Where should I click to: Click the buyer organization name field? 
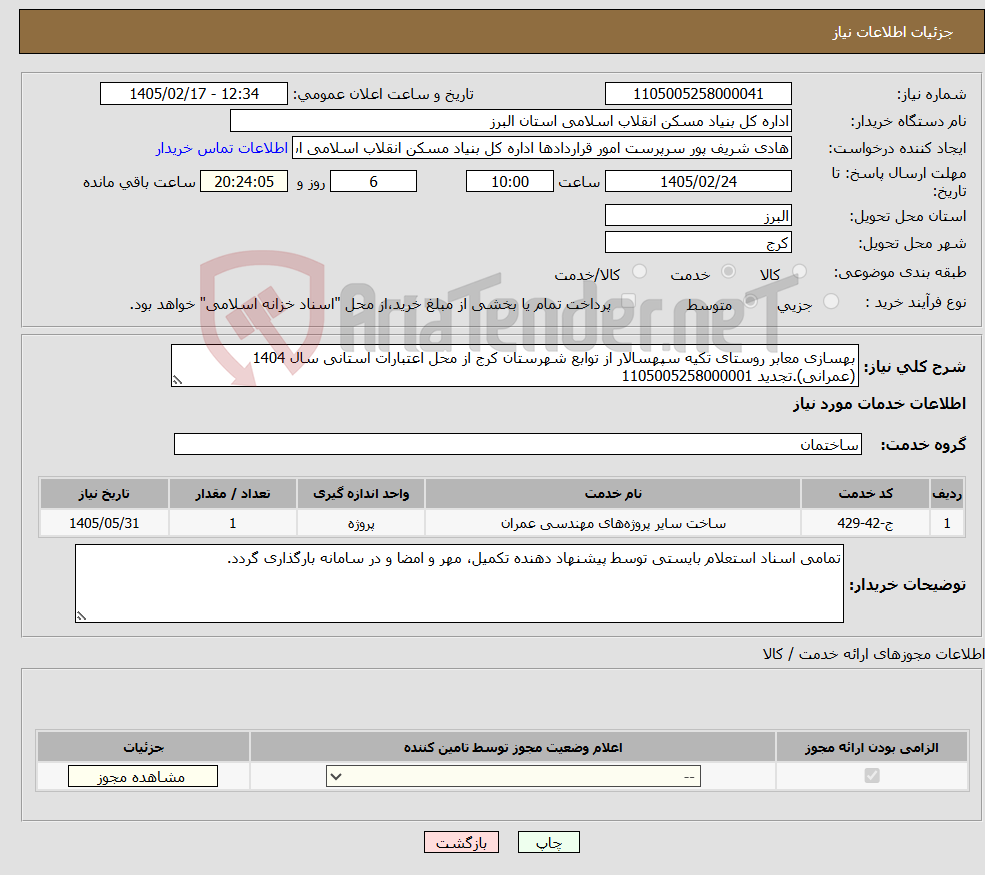(511, 121)
